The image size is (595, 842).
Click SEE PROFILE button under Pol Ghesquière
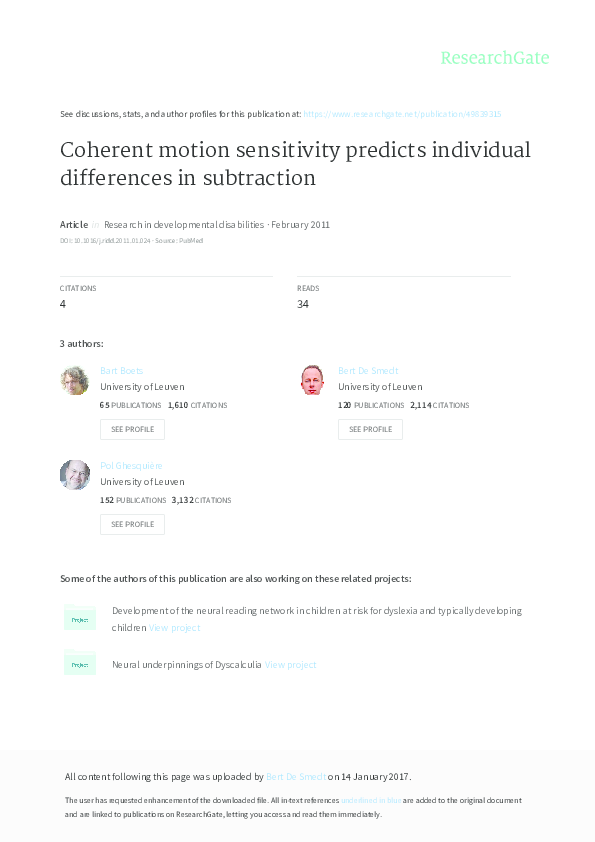click(x=132, y=525)
